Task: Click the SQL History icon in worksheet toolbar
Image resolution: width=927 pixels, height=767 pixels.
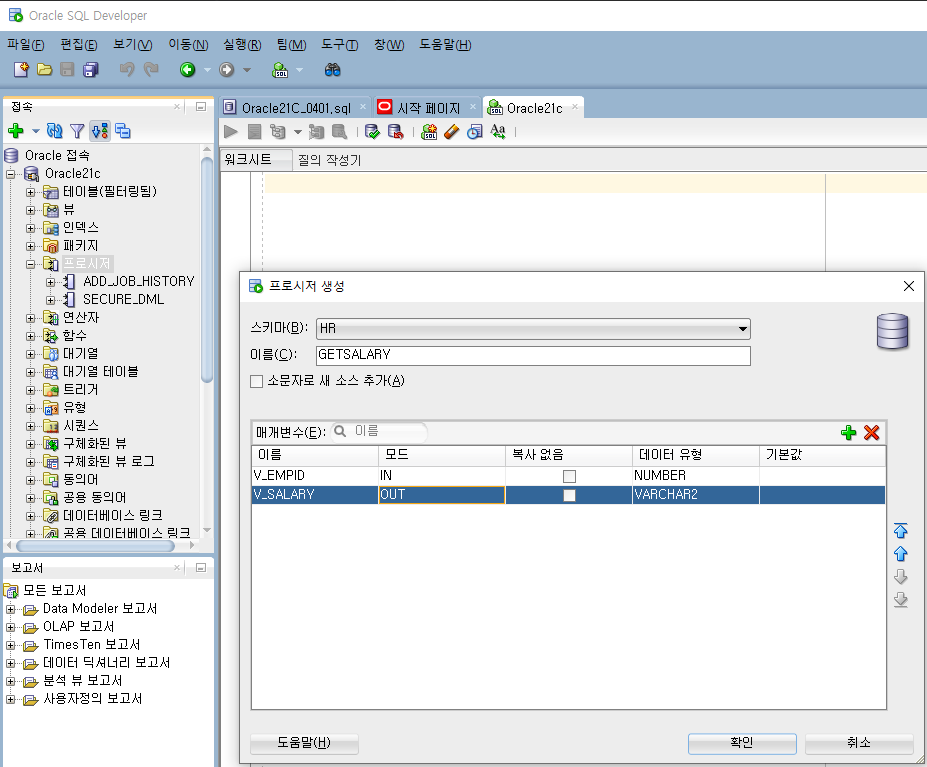Action: tap(475, 131)
